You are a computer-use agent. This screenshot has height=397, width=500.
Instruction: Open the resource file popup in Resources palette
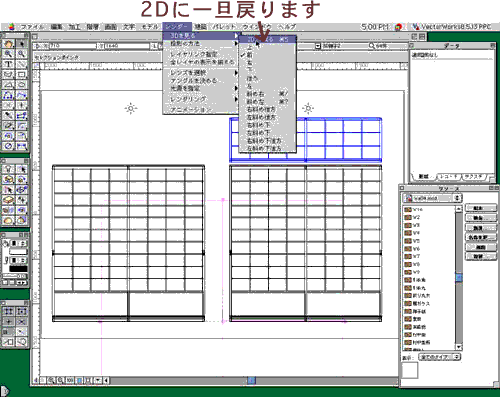[x=432, y=198]
